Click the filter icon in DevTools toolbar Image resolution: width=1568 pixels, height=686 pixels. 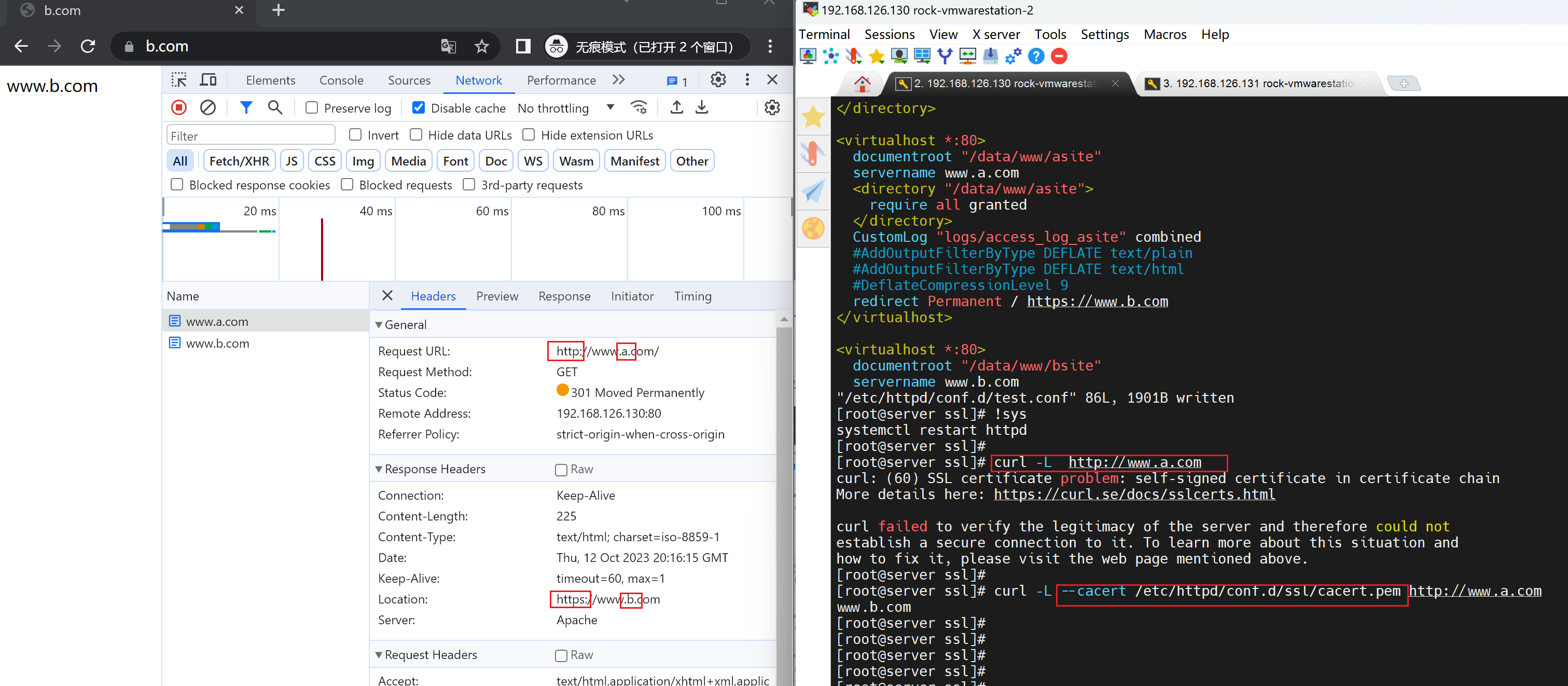pyautogui.click(x=246, y=107)
